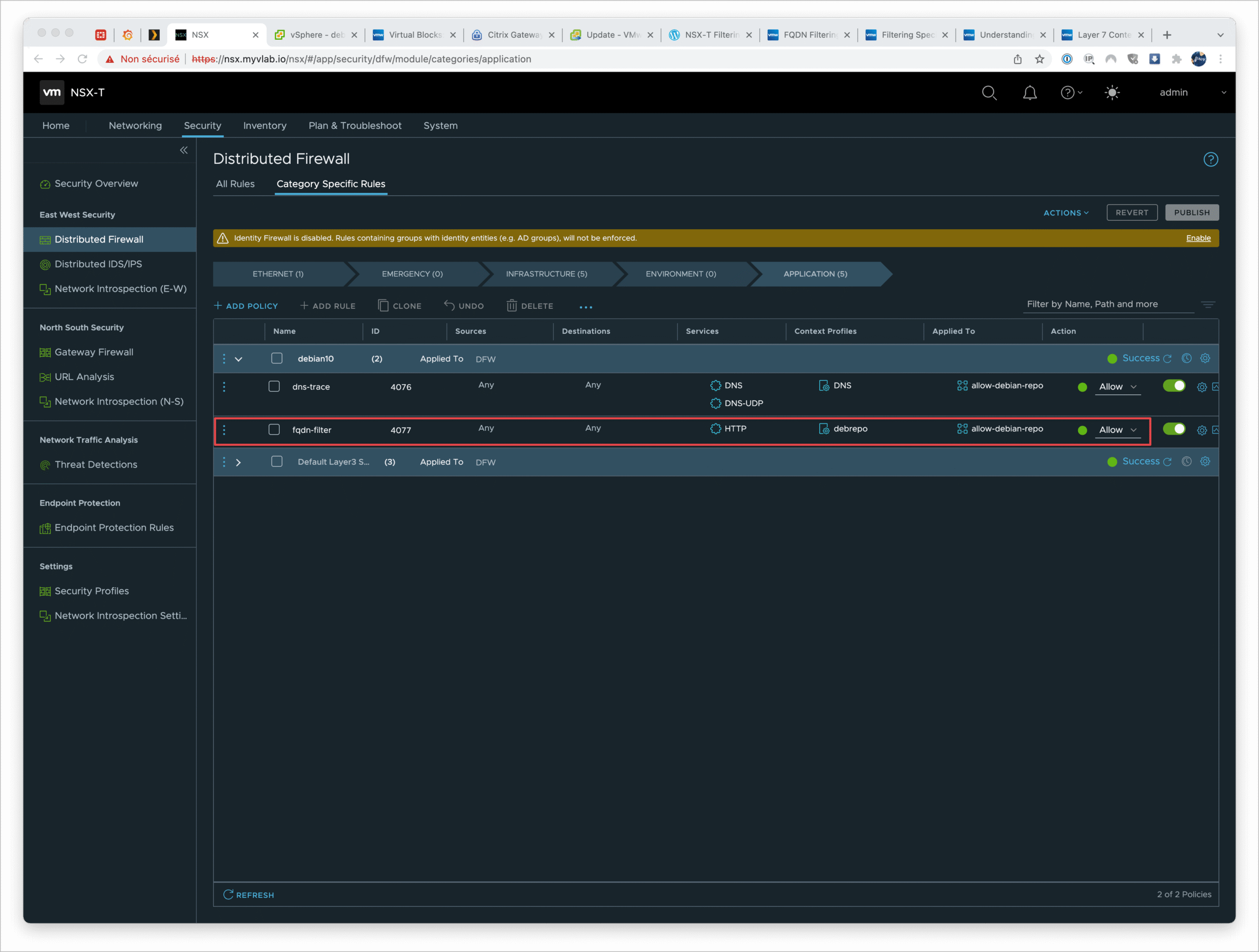Click the PUBLISH button

tap(1191, 213)
